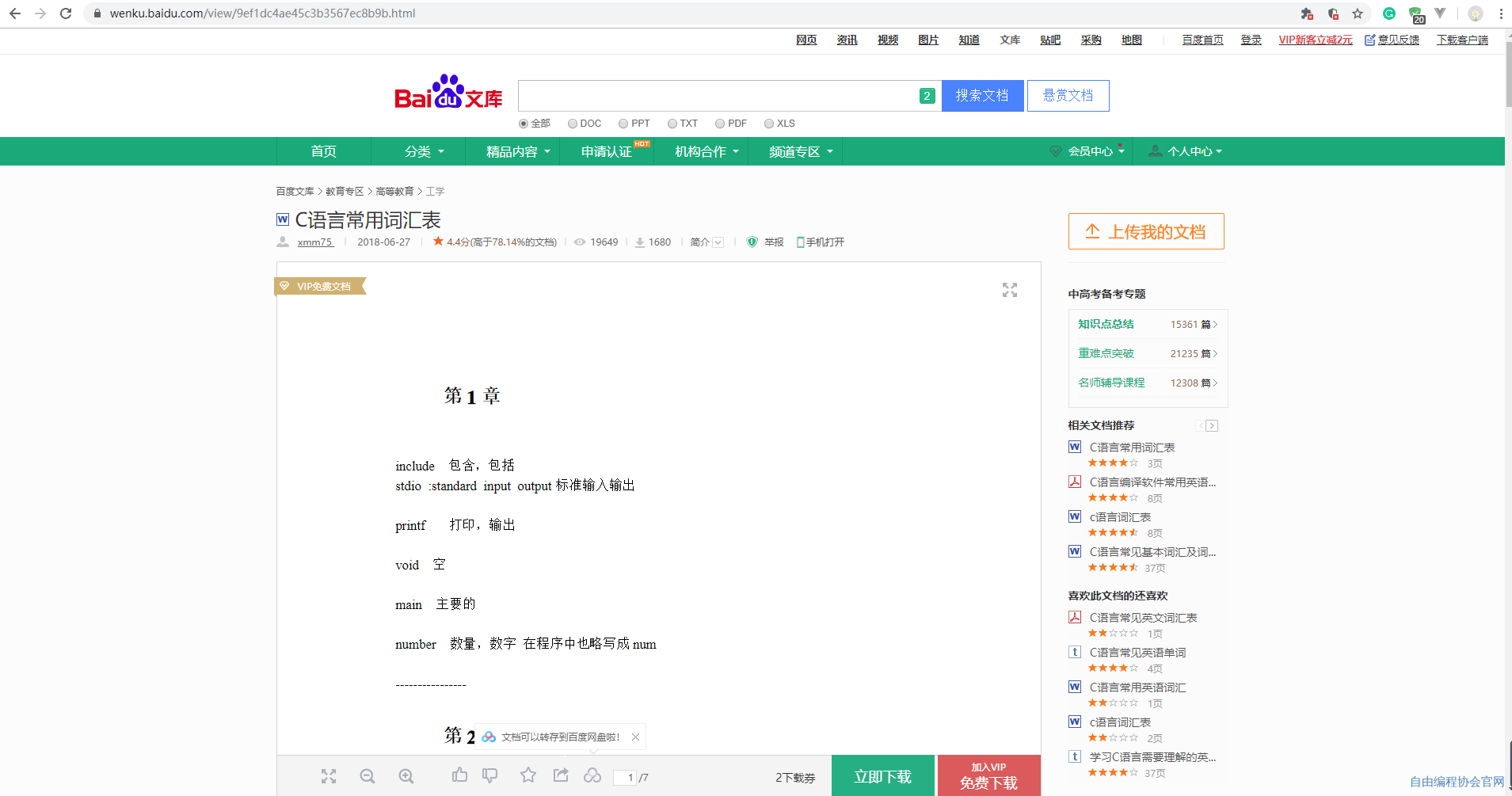The image size is (1512, 796).
Task: Open 名师辅导课程 topic link
Action: [x=1111, y=383]
